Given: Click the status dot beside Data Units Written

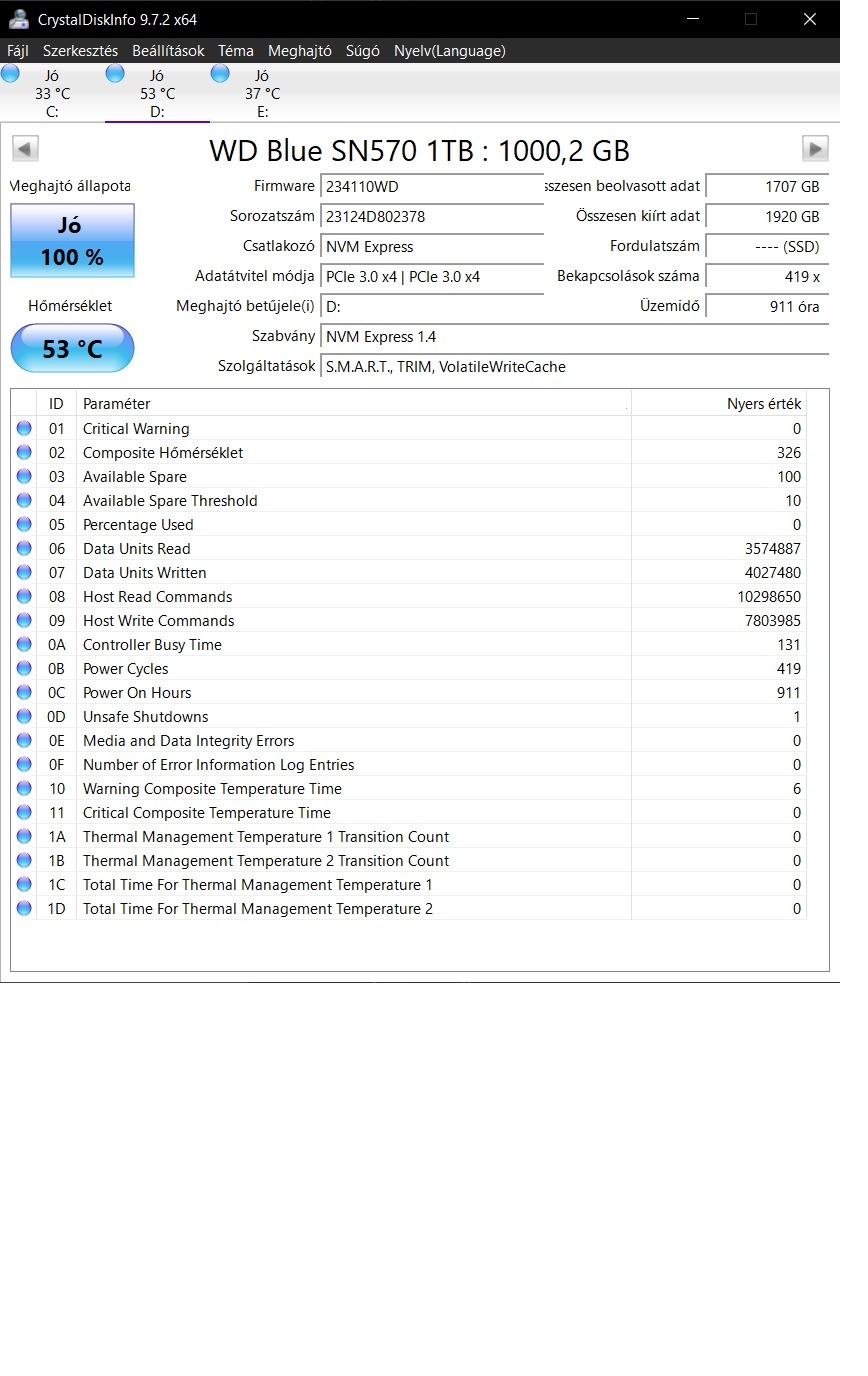Looking at the screenshot, I should (x=24, y=572).
